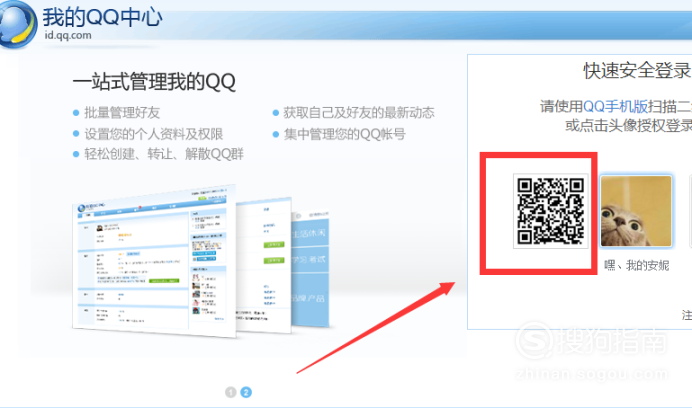
Task: Switch to carousel slide 1 dot
Action: (231, 392)
